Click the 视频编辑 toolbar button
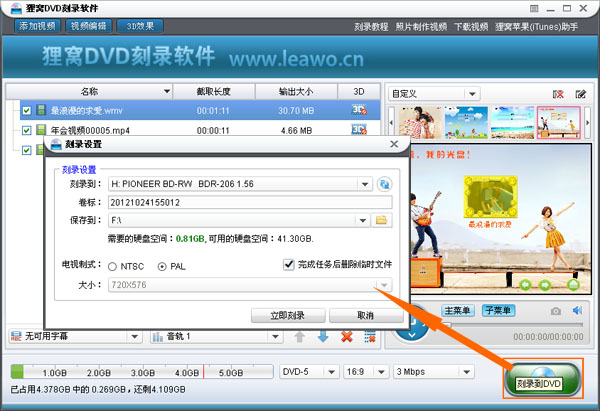Image resolution: width=600 pixels, height=411 pixels. (88, 26)
